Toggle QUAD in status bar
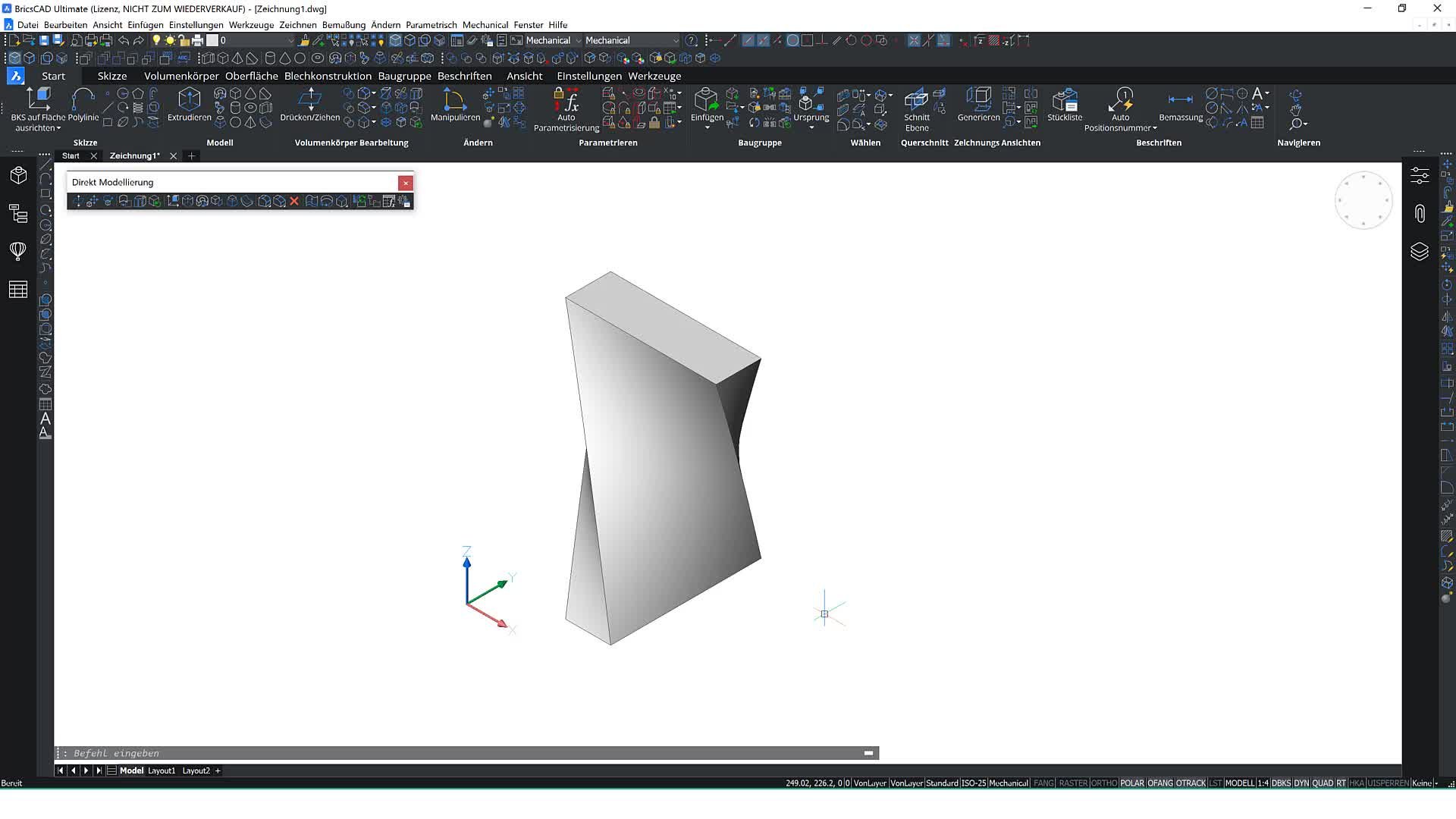 tap(1323, 783)
